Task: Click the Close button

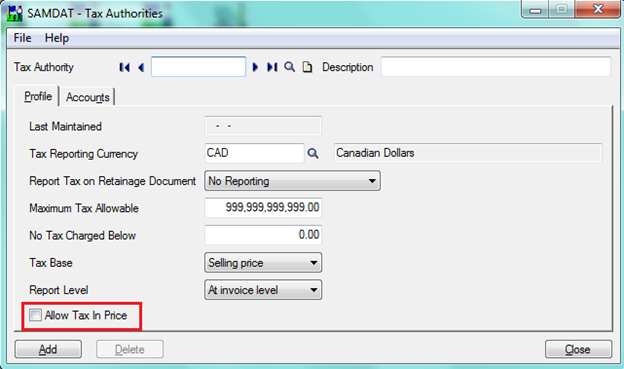Action: [x=578, y=349]
